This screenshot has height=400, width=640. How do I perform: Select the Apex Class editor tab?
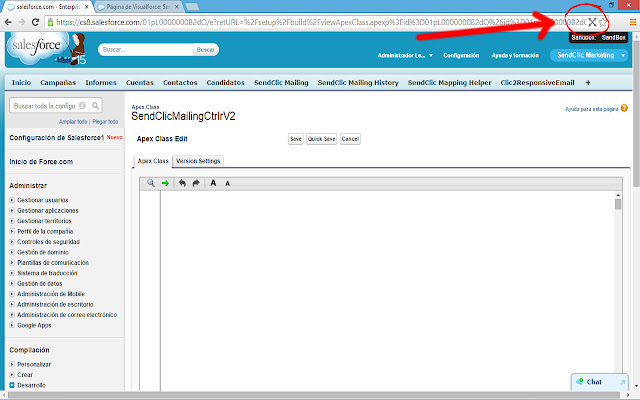[x=153, y=161]
